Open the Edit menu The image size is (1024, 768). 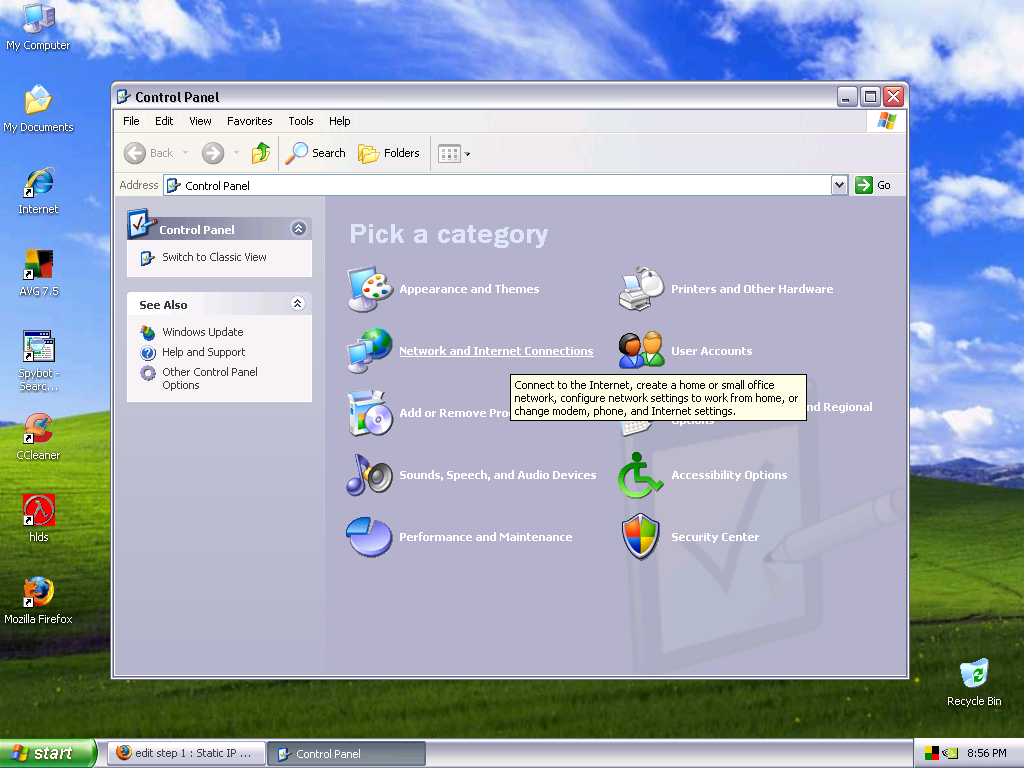pyautogui.click(x=164, y=121)
